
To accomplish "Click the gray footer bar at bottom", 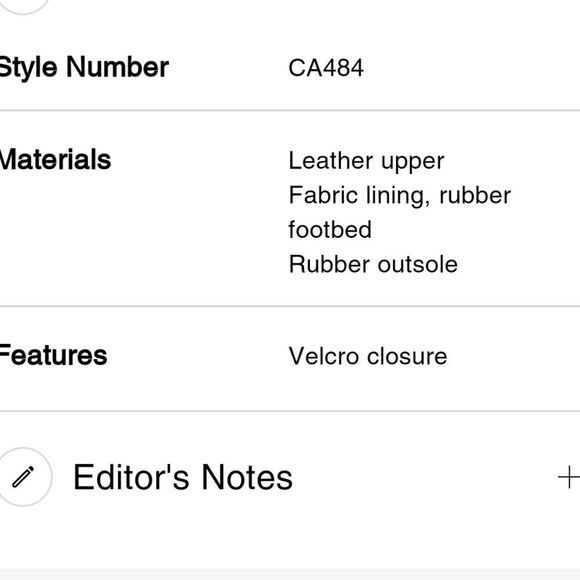I will click(x=290, y=574).
